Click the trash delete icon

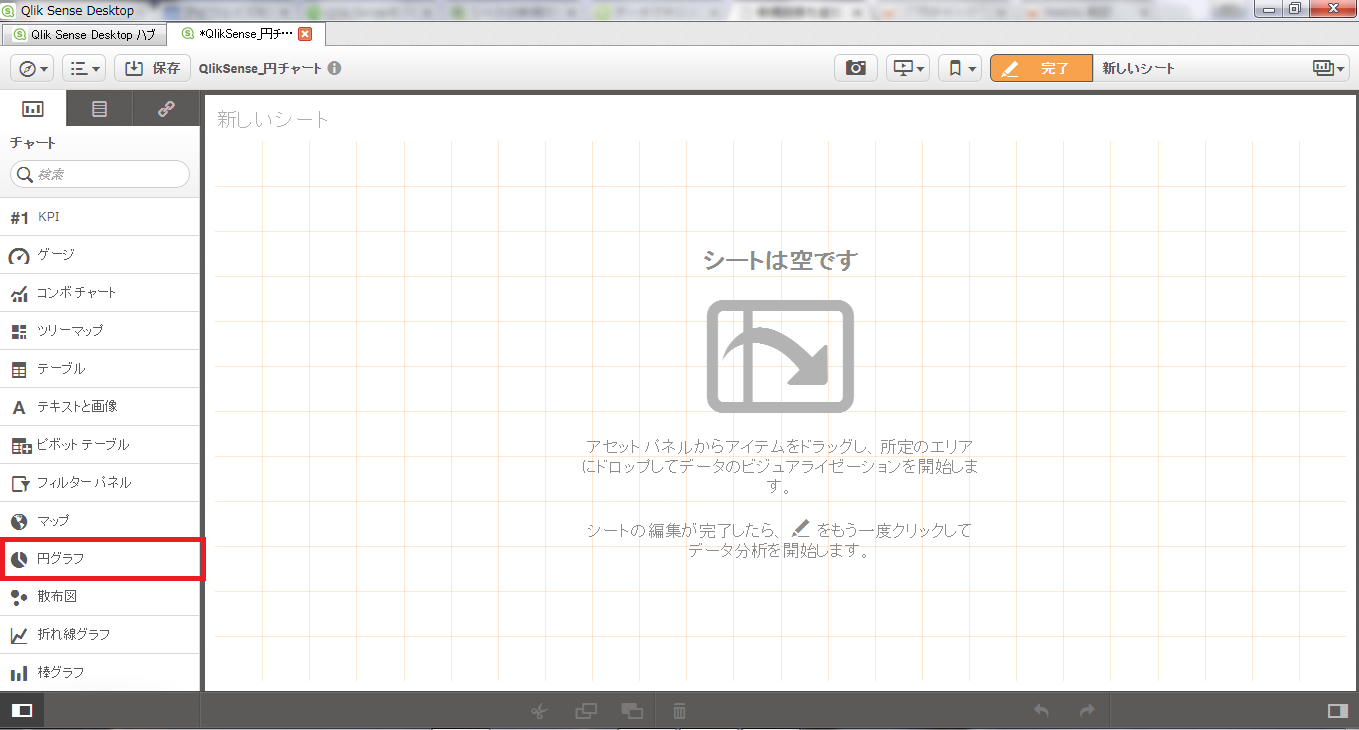(679, 711)
